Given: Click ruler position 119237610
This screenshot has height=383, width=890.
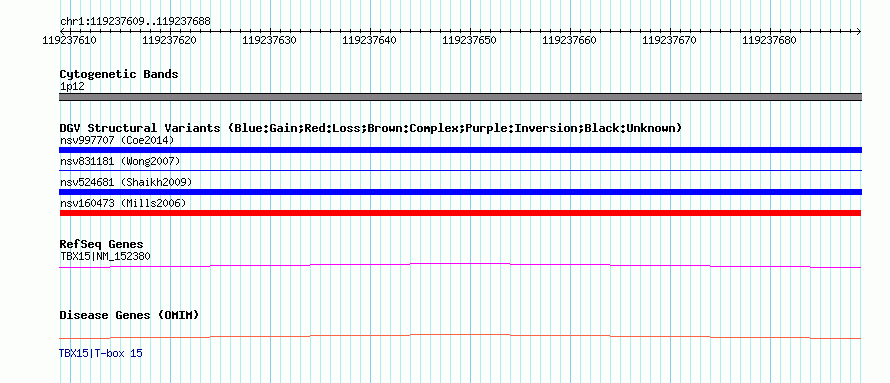Looking at the screenshot, I should (69, 41).
